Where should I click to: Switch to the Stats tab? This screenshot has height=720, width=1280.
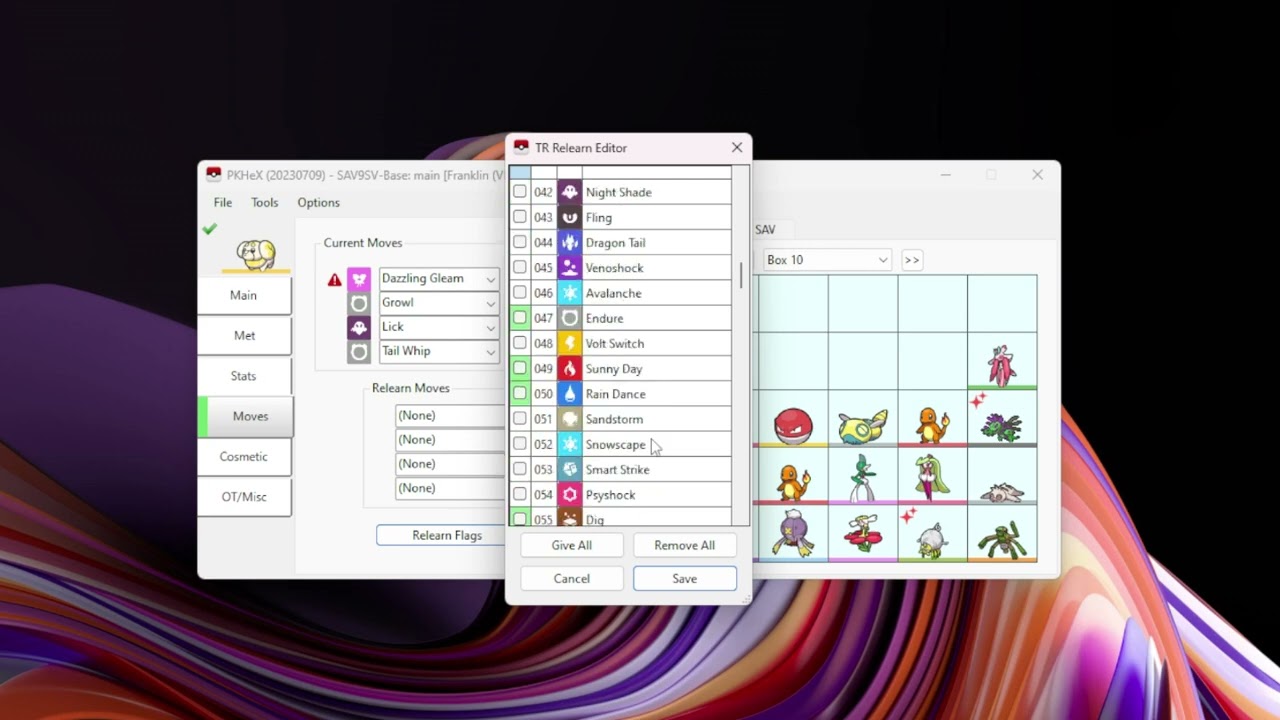click(x=244, y=376)
